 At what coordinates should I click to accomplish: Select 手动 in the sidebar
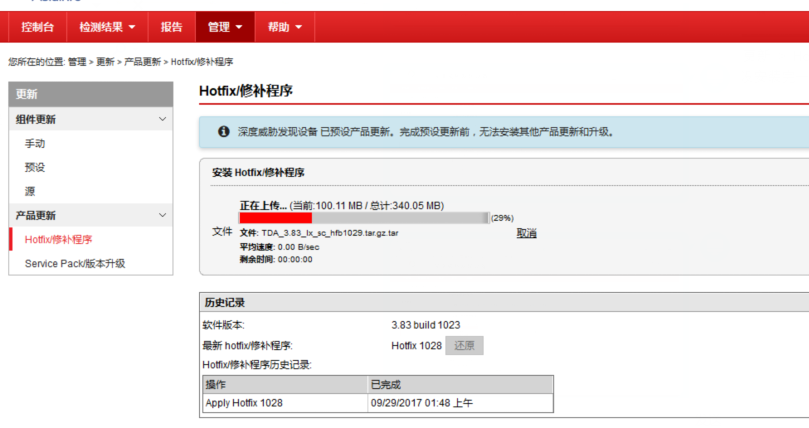click(x=35, y=143)
